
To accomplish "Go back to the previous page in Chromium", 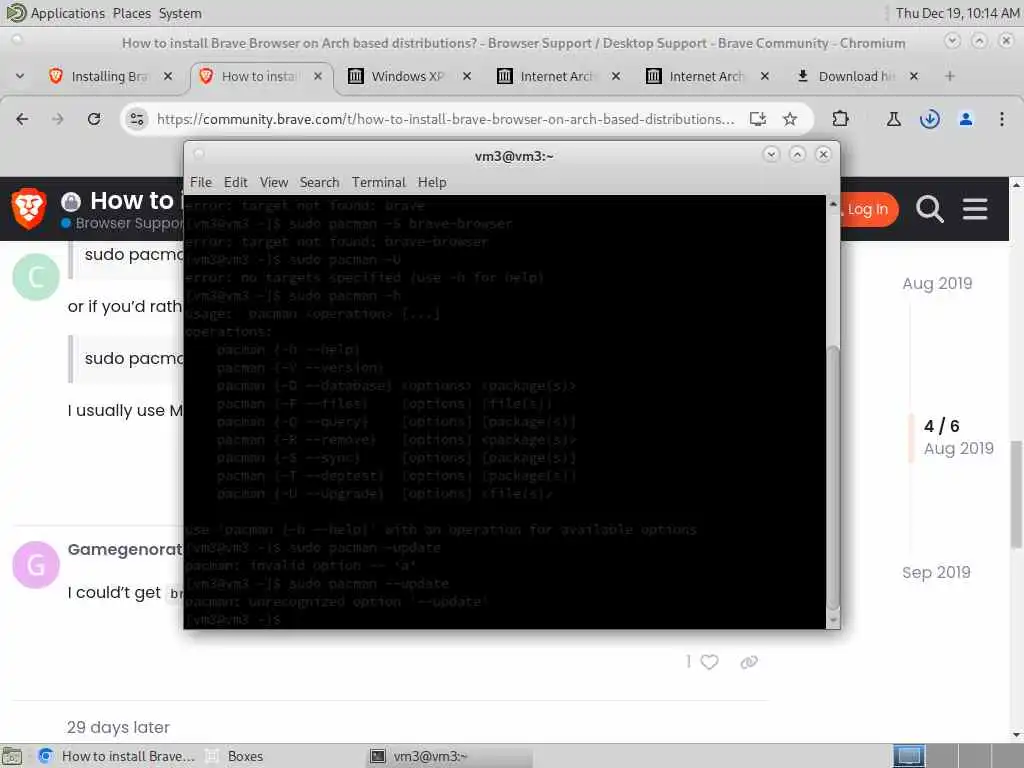I will tap(22, 119).
